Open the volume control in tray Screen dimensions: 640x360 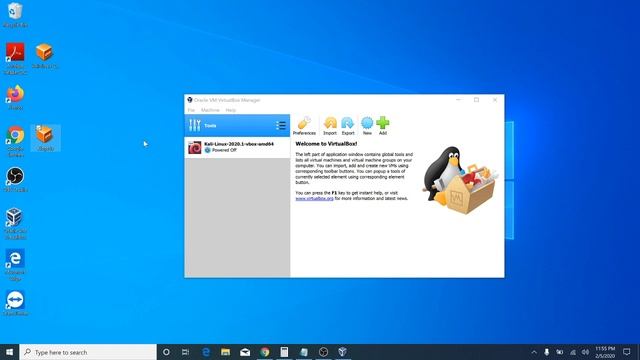point(585,352)
